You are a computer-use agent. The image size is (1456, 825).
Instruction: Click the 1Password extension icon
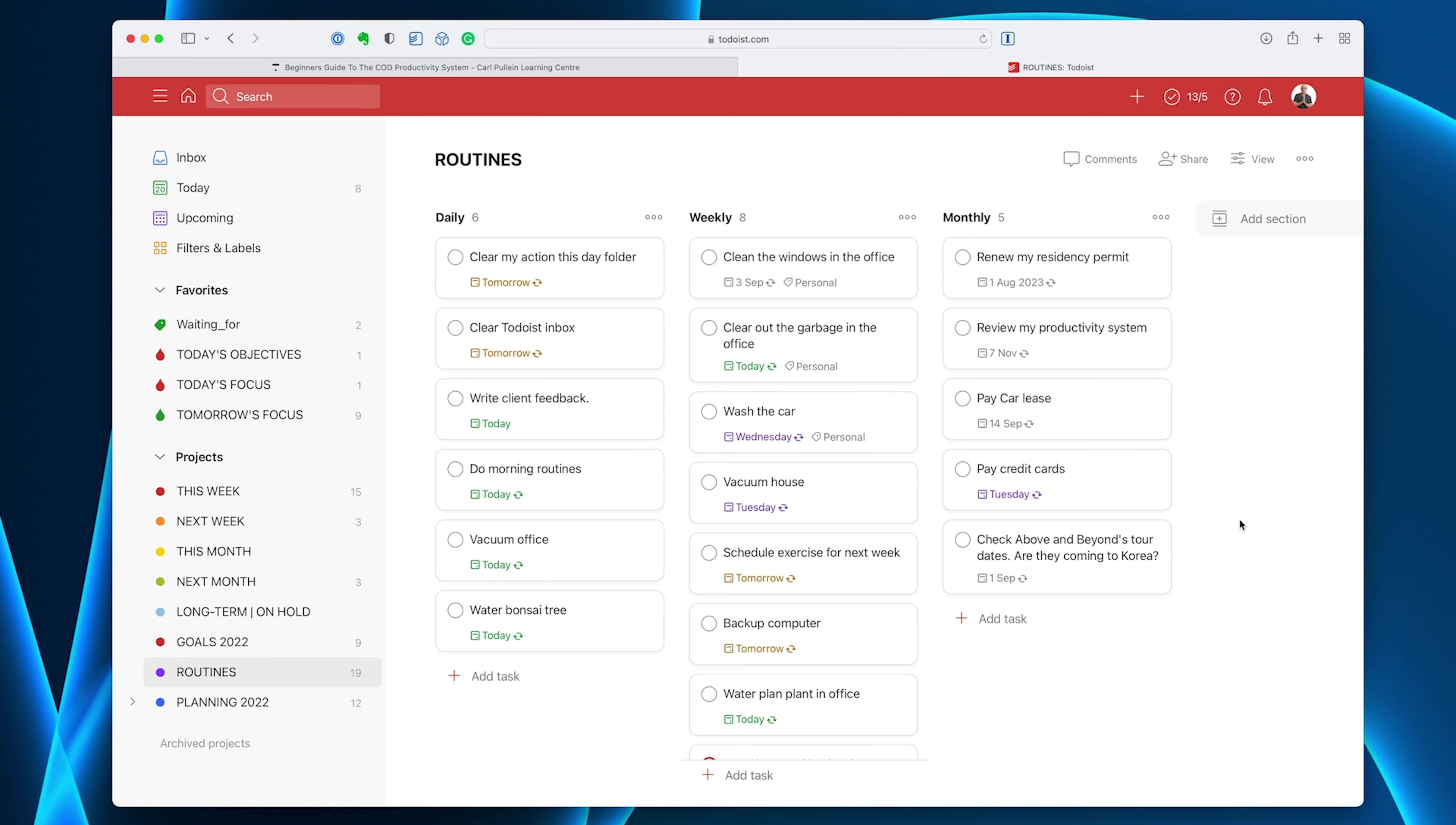[x=337, y=39]
